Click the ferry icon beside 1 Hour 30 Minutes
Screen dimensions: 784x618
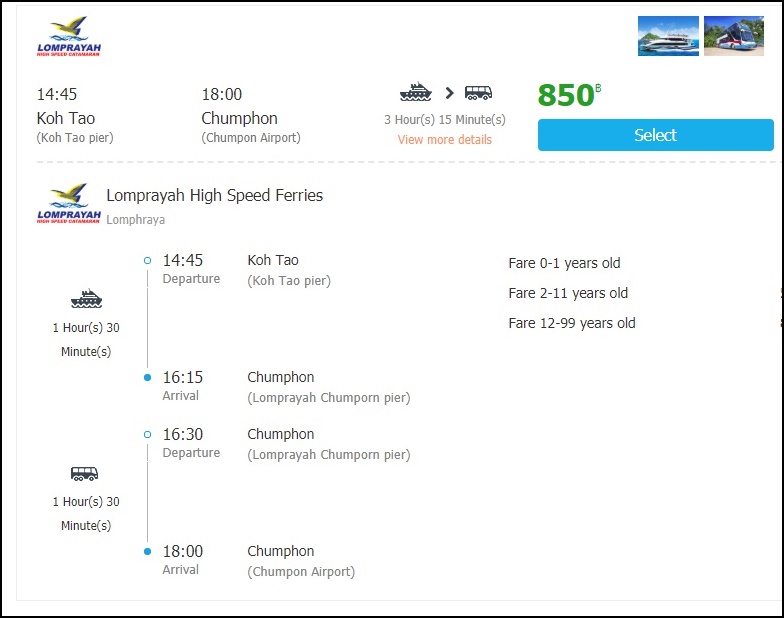pos(86,299)
